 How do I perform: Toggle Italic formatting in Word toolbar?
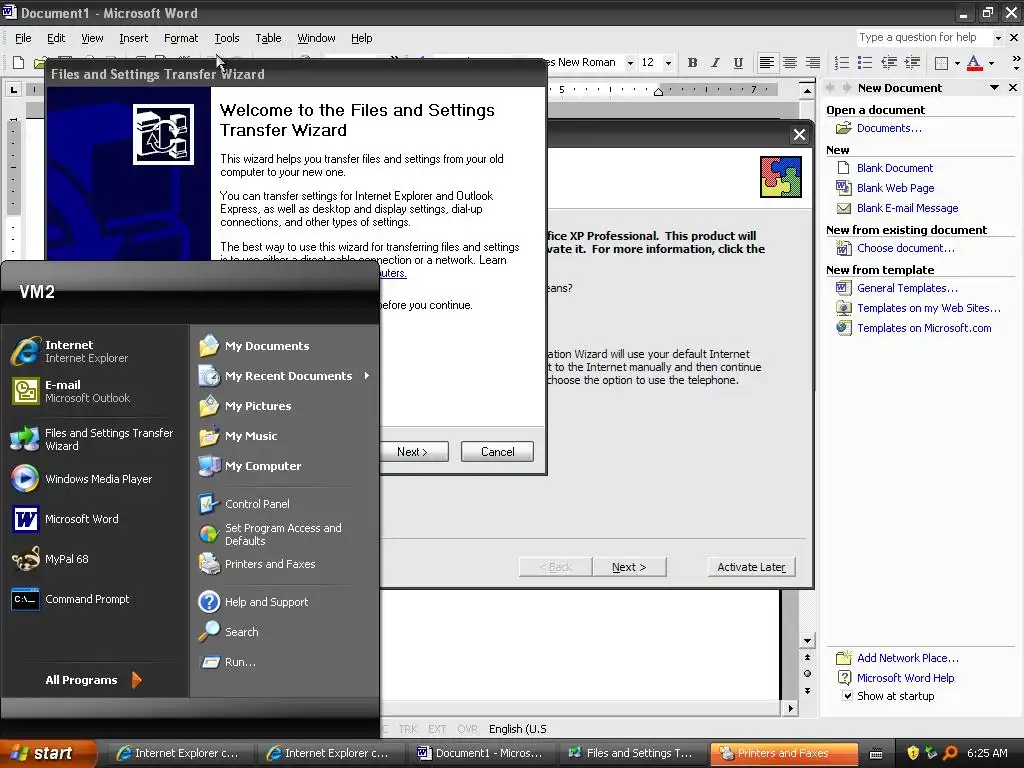715,63
